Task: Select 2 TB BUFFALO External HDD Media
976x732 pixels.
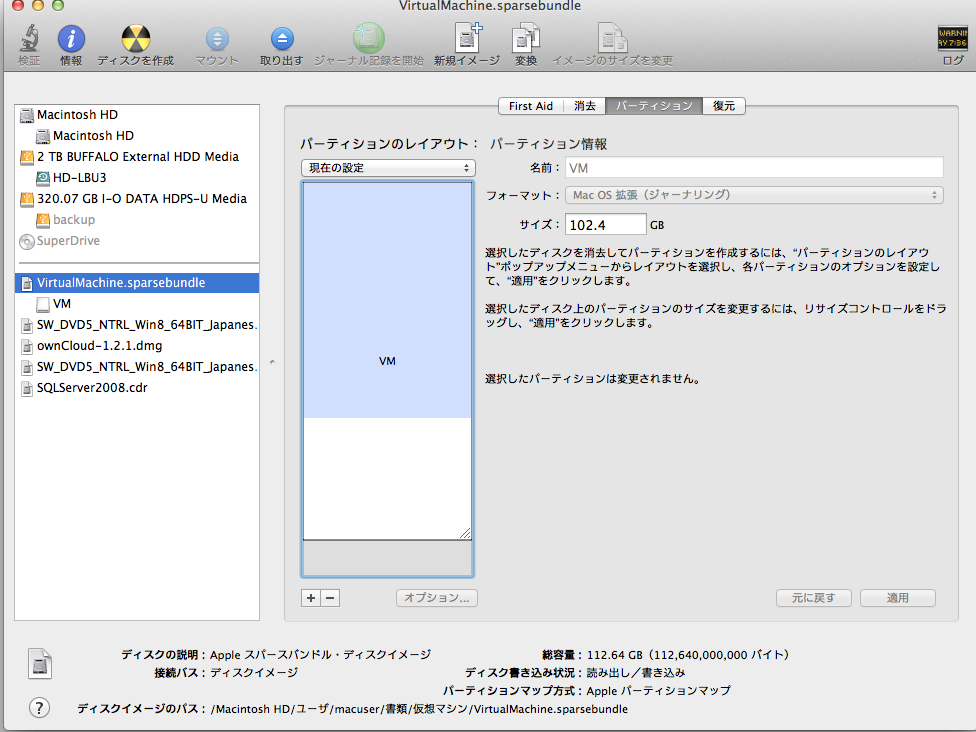Action: [x=137, y=157]
